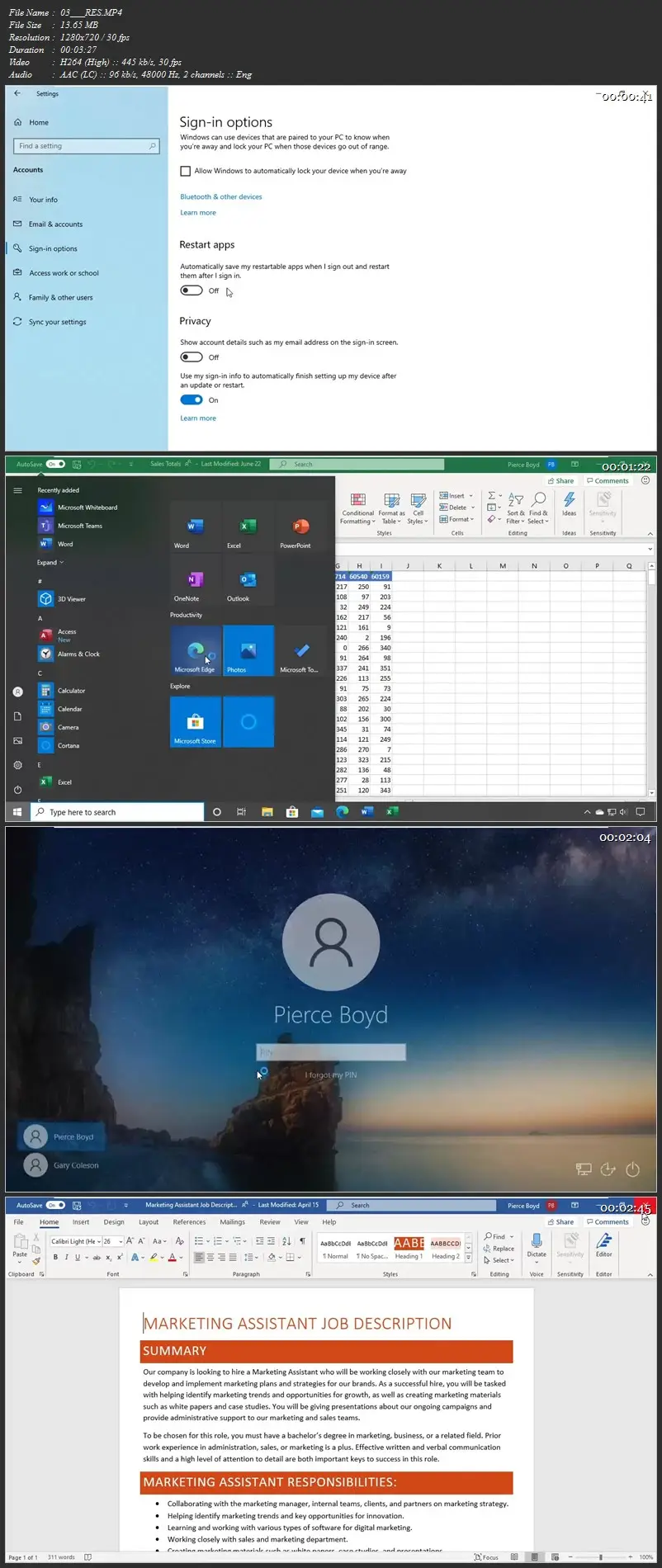
Task: Open Task View on the taskbar
Action: tap(241, 812)
